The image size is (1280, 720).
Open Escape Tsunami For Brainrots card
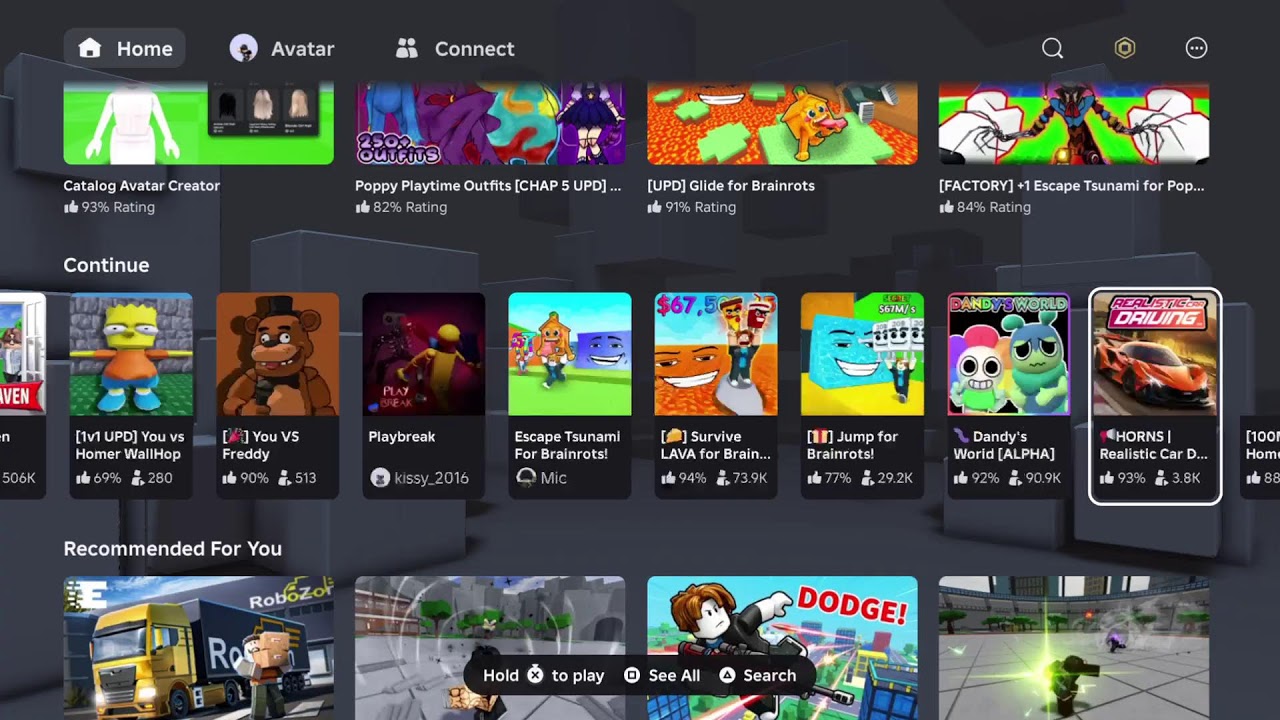click(569, 395)
